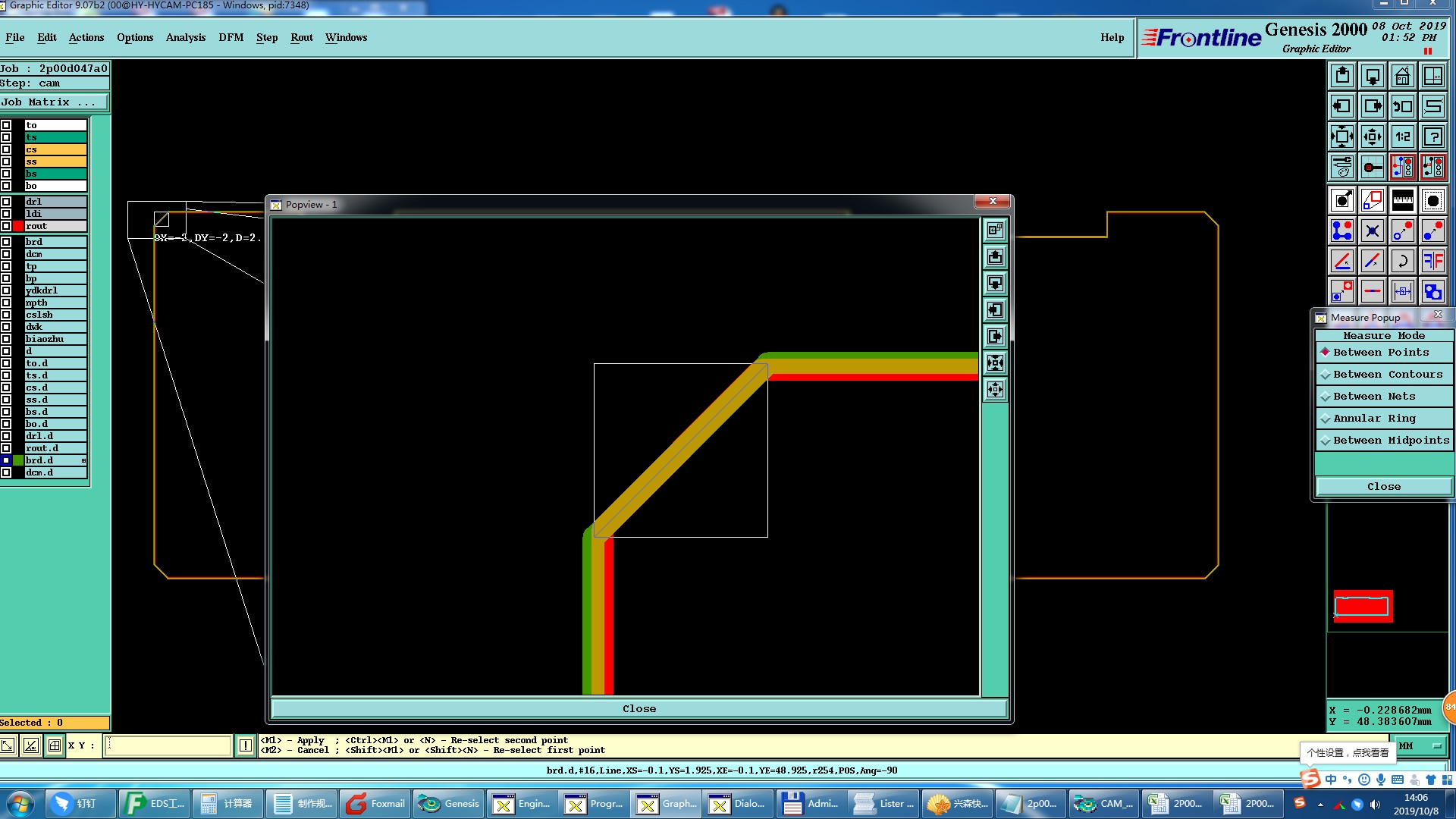Image resolution: width=1456 pixels, height=819 pixels.
Task: Select the rotate arrow tool icon
Action: (1402, 261)
